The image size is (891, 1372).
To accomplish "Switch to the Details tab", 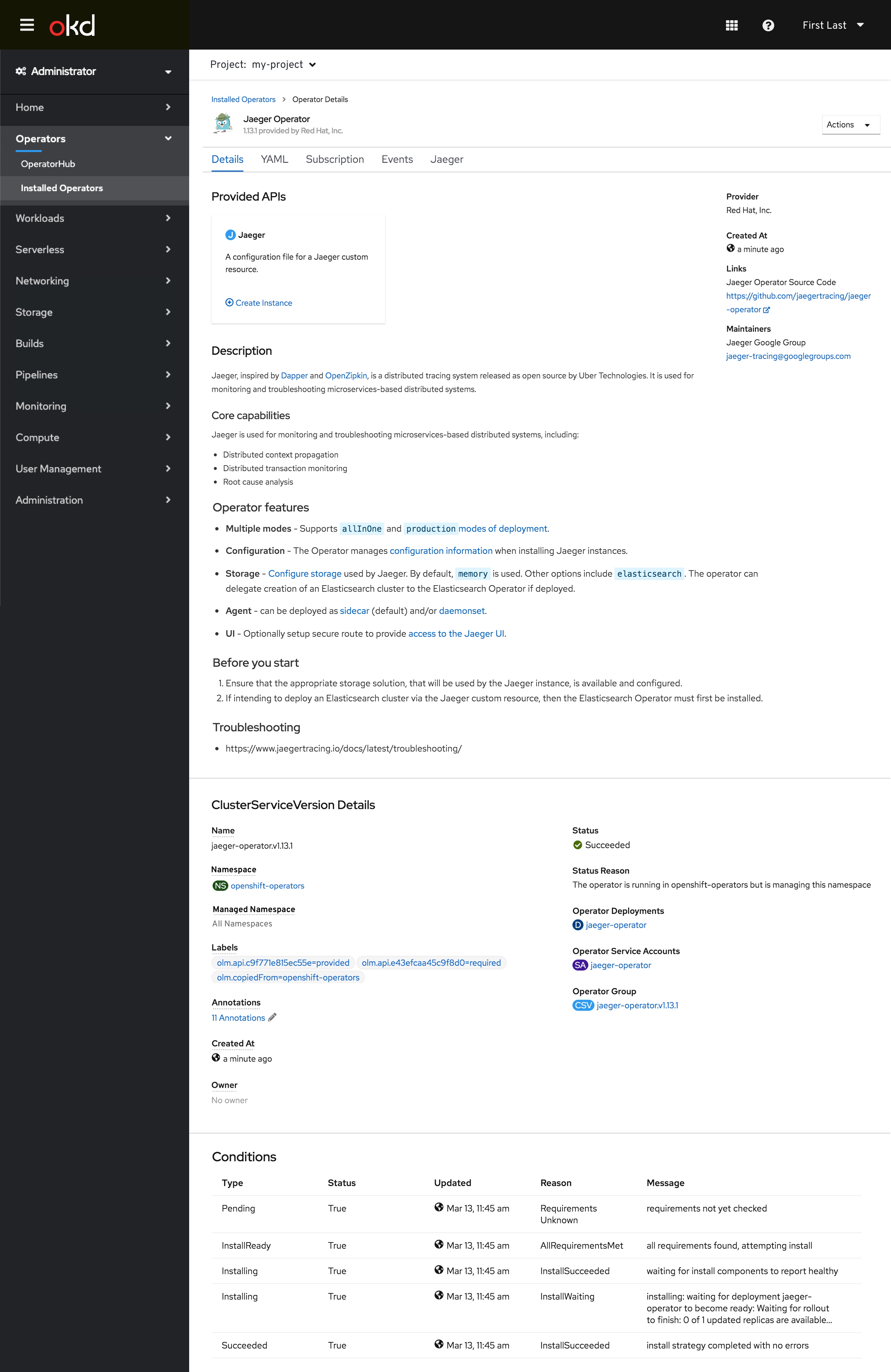I will (227, 159).
